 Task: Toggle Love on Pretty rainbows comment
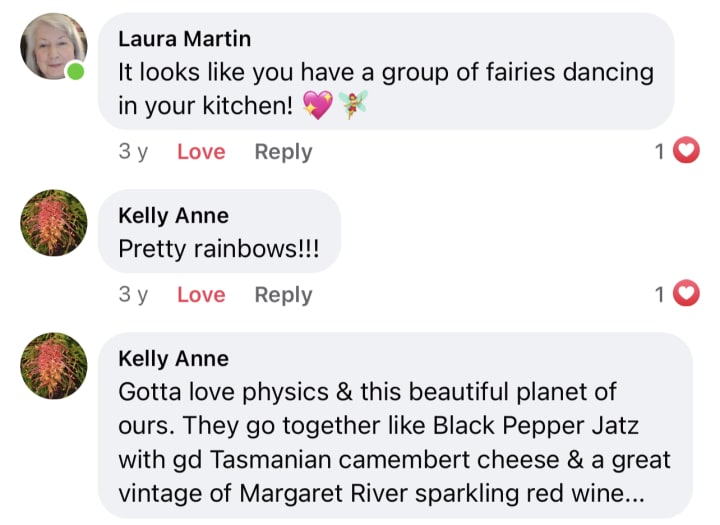click(x=201, y=294)
